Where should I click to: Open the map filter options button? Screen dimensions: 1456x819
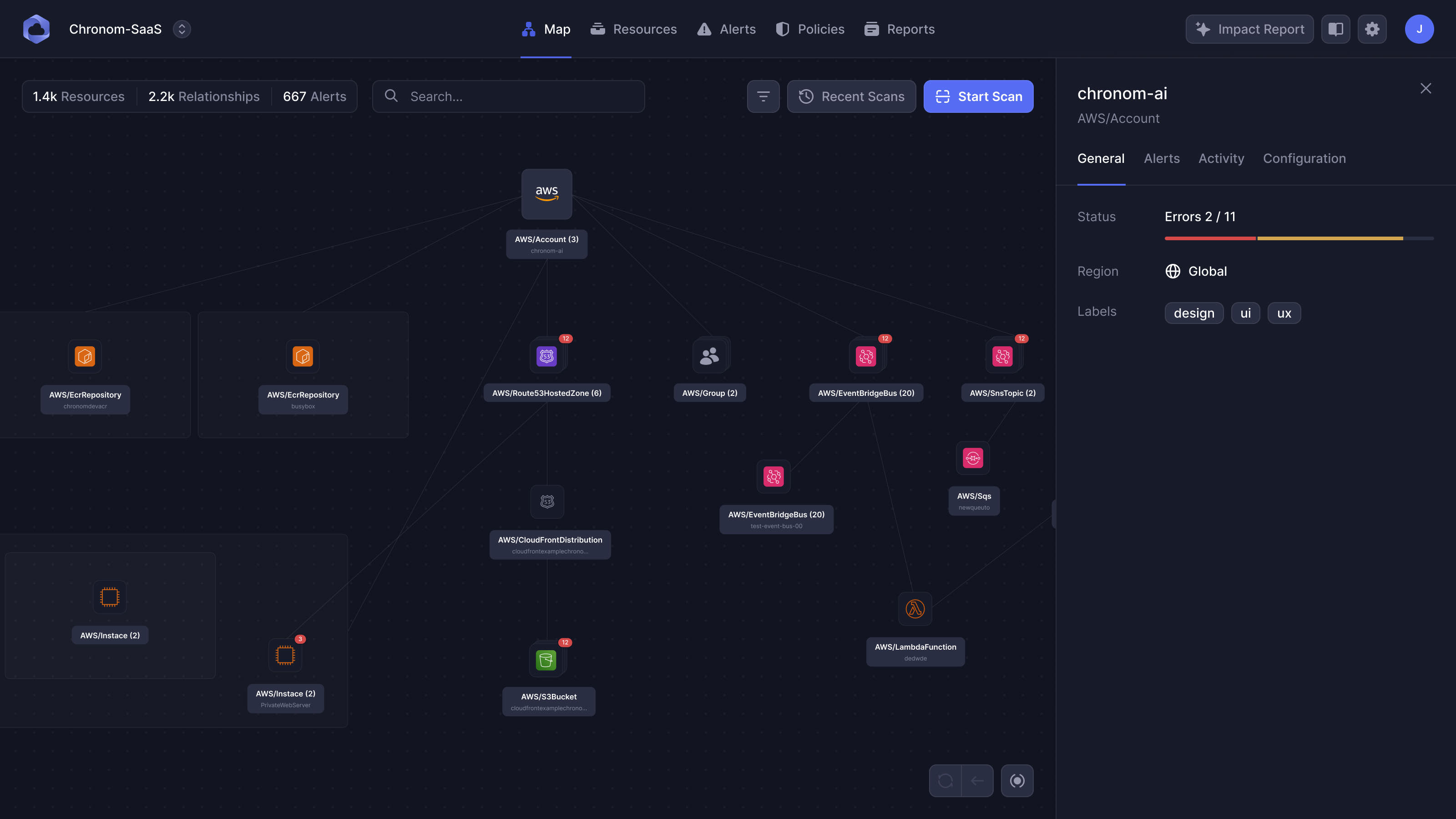[x=763, y=96]
